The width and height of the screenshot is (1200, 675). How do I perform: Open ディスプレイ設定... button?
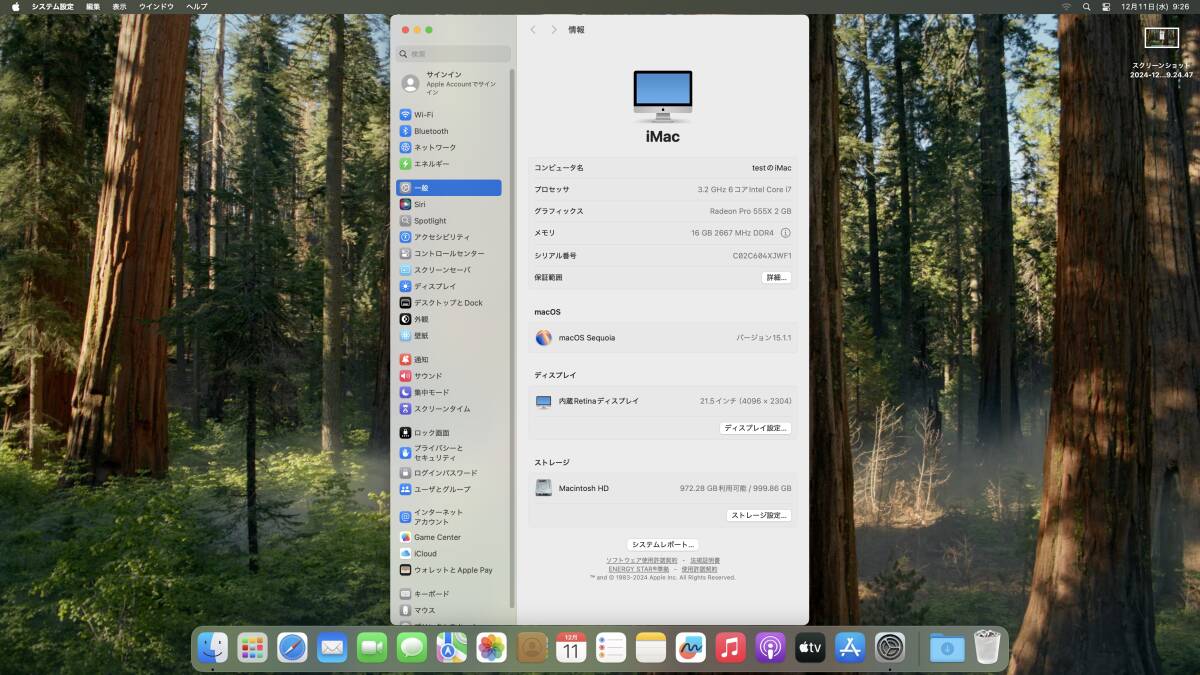tap(755, 428)
